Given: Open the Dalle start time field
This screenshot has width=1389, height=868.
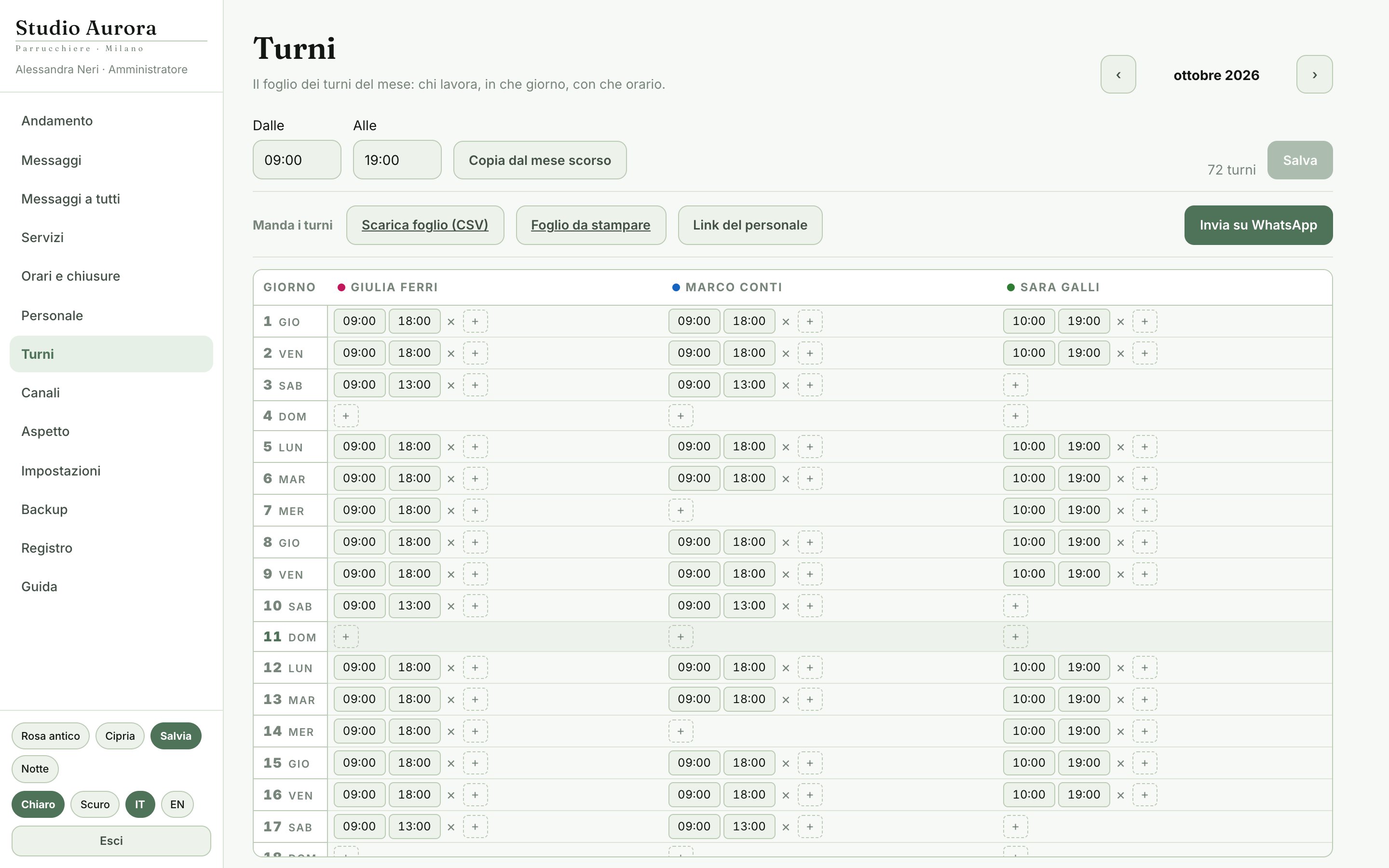Looking at the screenshot, I should (x=297, y=160).
